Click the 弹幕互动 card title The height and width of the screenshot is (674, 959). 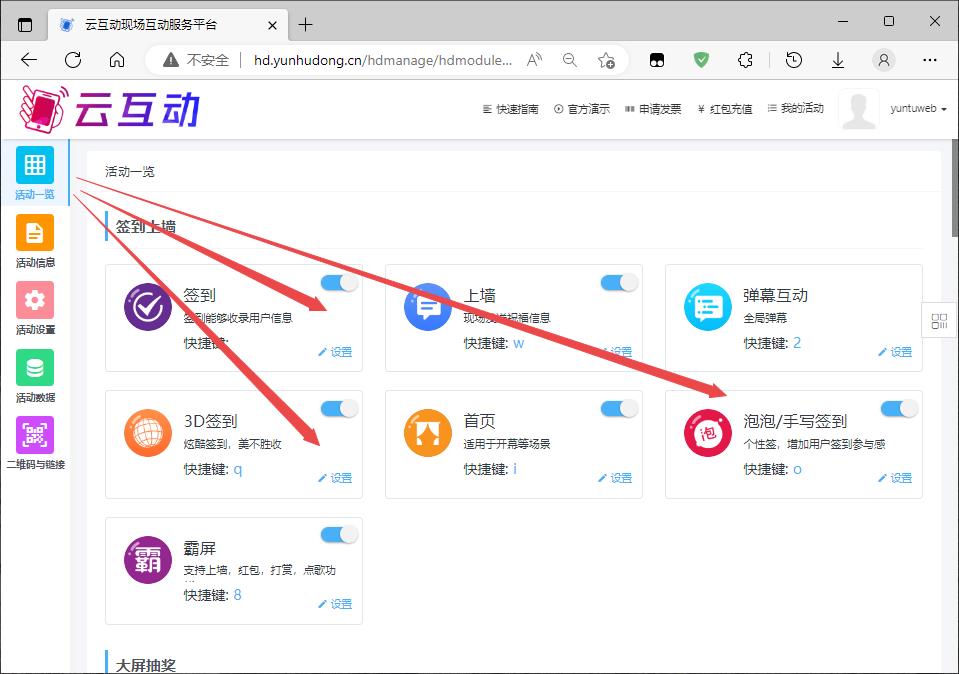click(x=776, y=295)
